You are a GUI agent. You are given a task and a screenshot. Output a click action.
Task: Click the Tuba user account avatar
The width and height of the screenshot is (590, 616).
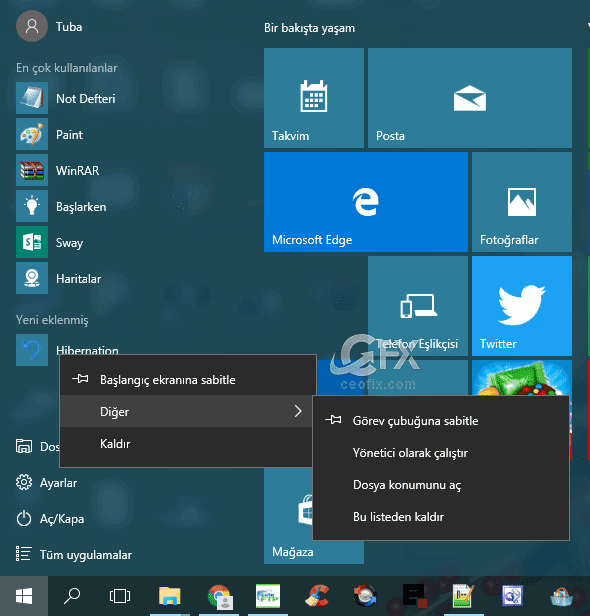(32, 26)
